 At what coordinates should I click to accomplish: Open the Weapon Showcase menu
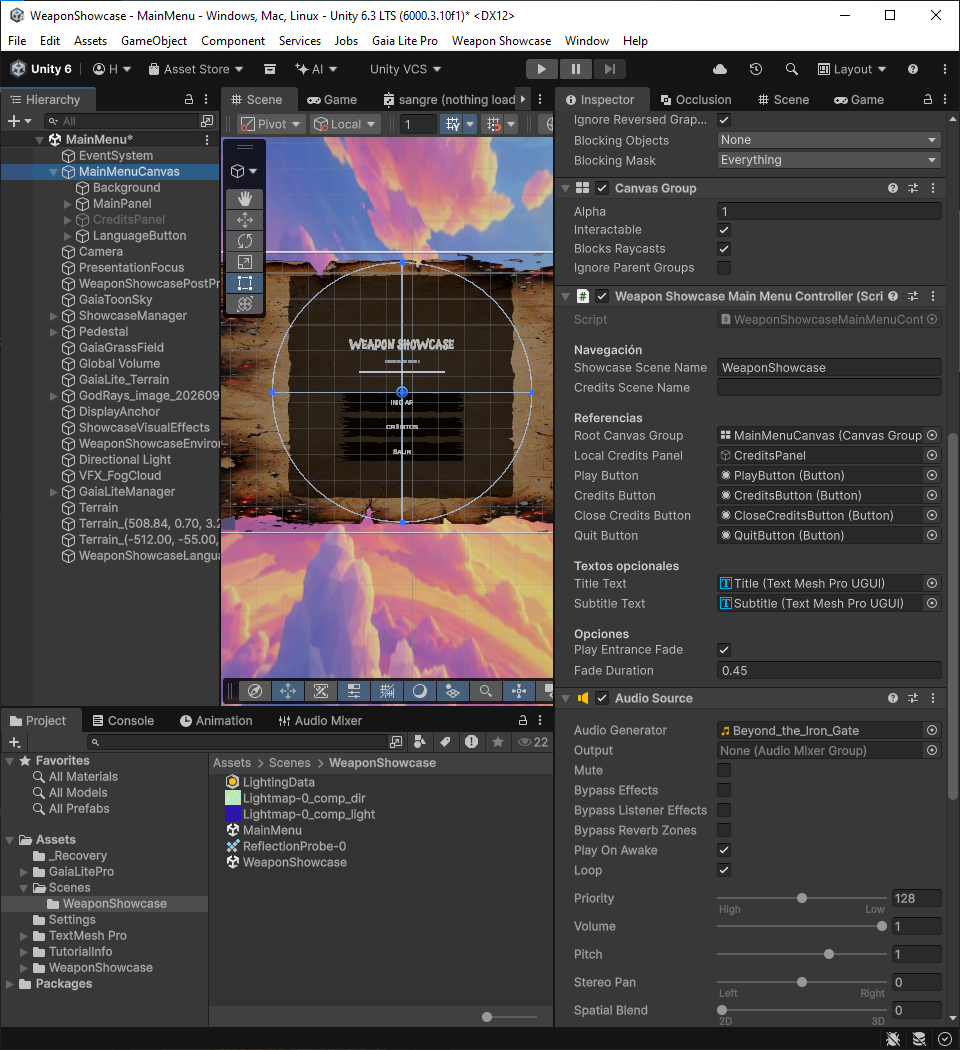(501, 41)
